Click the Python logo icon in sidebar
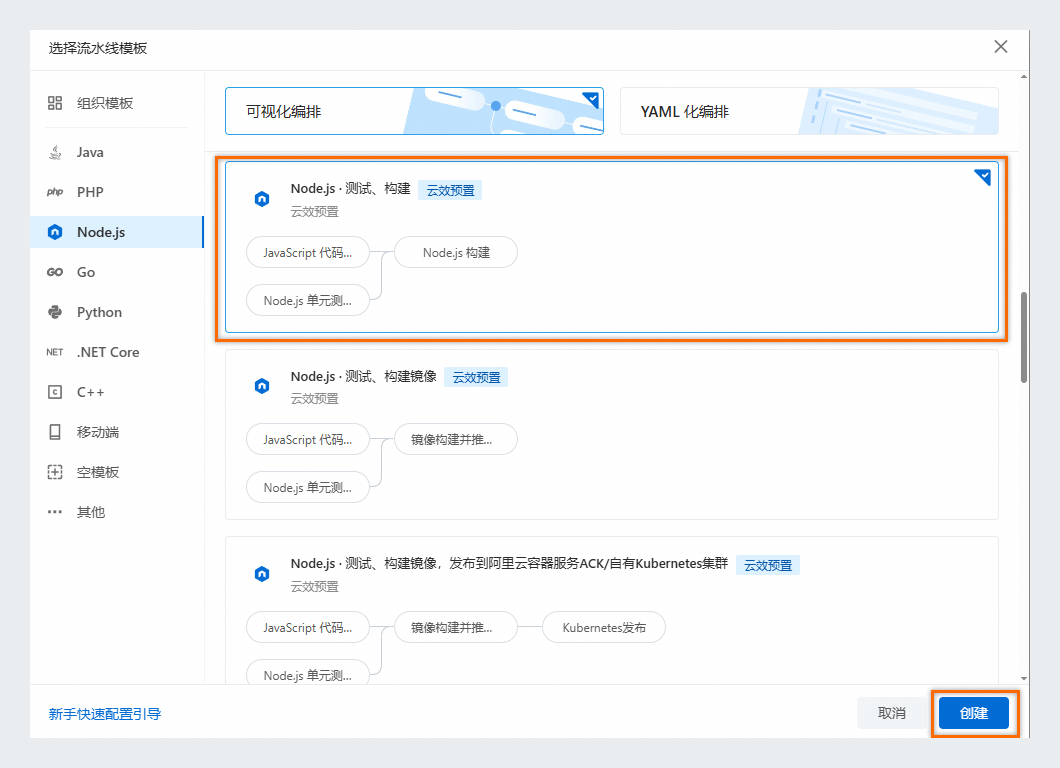Image resolution: width=1060 pixels, height=768 pixels. tap(55, 312)
